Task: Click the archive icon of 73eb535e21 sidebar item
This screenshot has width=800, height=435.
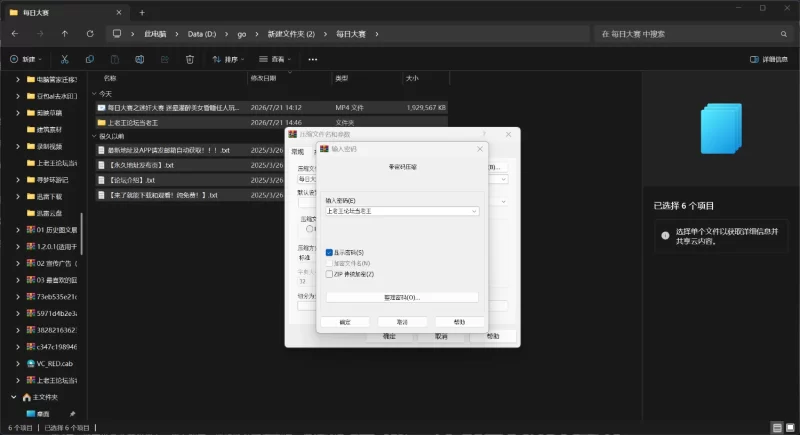Action: tap(31, 296)
